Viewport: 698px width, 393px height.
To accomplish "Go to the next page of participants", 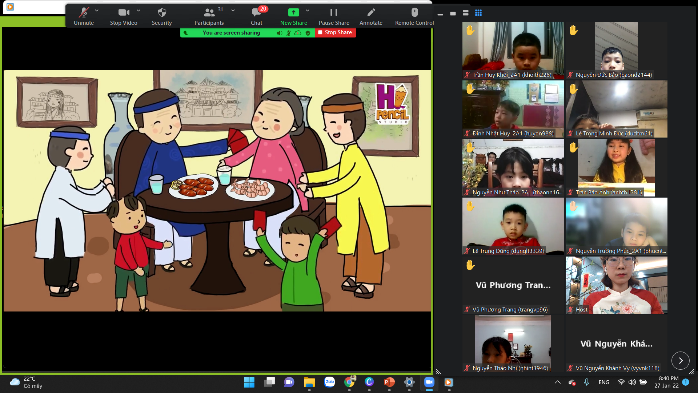I will point(680,361).
